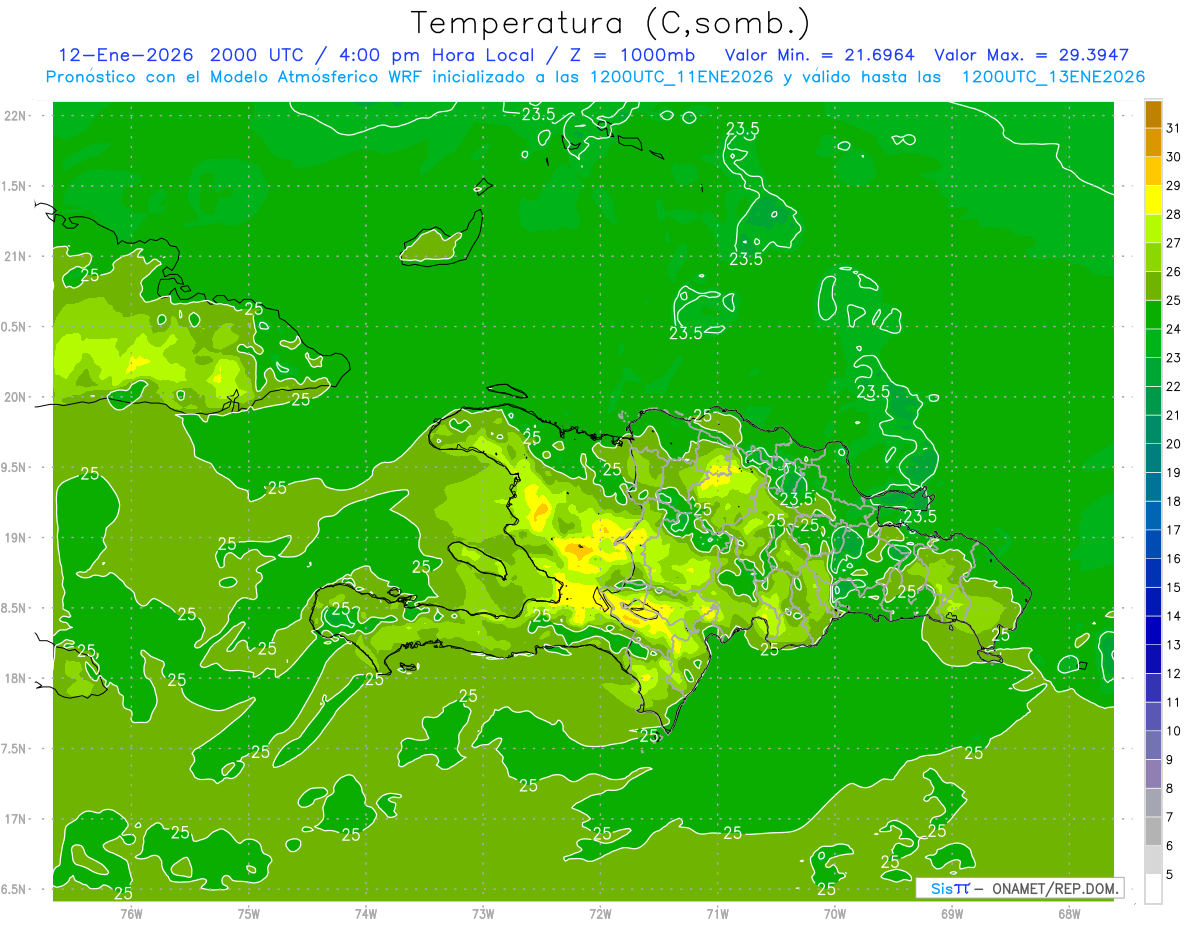This screenshot has height=927, width=1200.
Task: Click the "29" color scale label
Action: pos(1174,186)
